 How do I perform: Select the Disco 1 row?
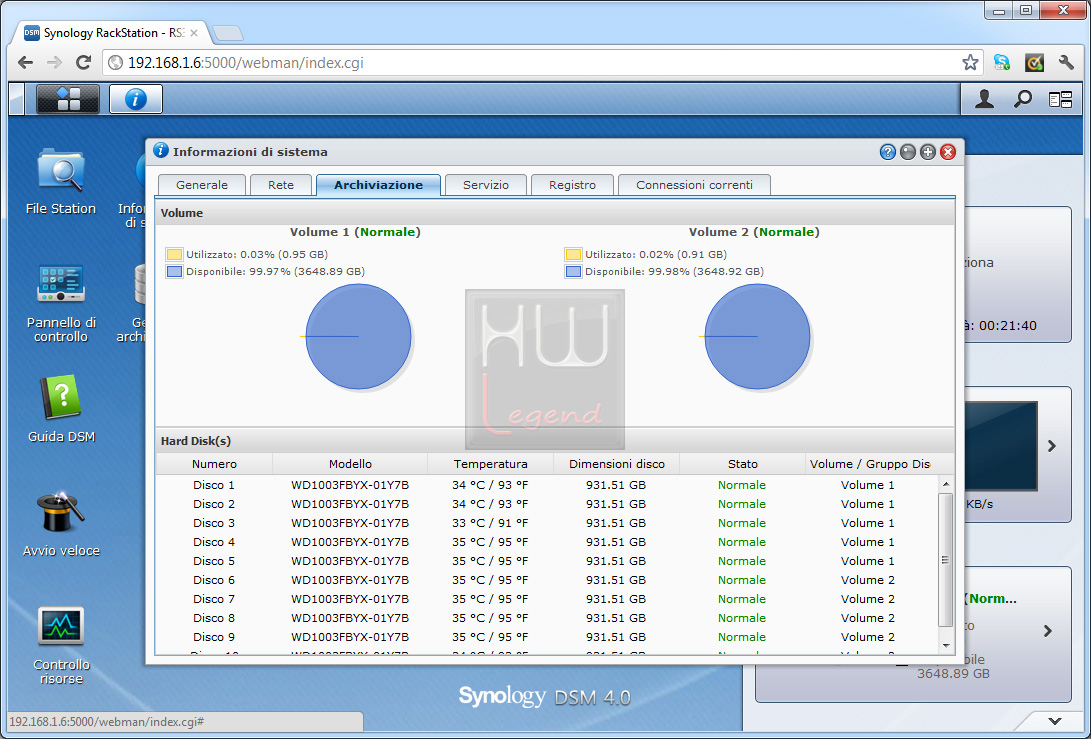click(547, 485)
